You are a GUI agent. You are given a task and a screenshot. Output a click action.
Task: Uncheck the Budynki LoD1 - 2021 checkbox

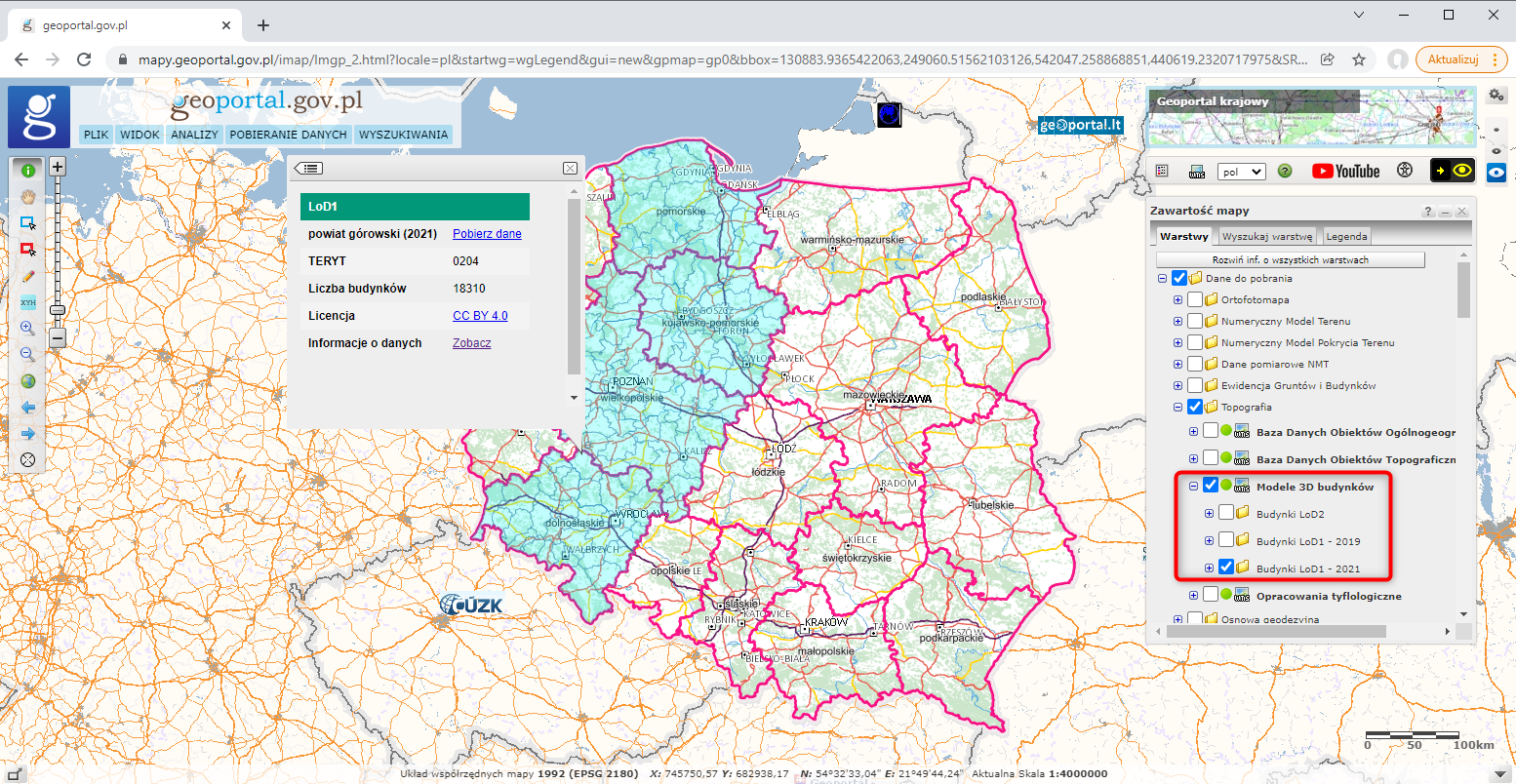coord(1226,568)
